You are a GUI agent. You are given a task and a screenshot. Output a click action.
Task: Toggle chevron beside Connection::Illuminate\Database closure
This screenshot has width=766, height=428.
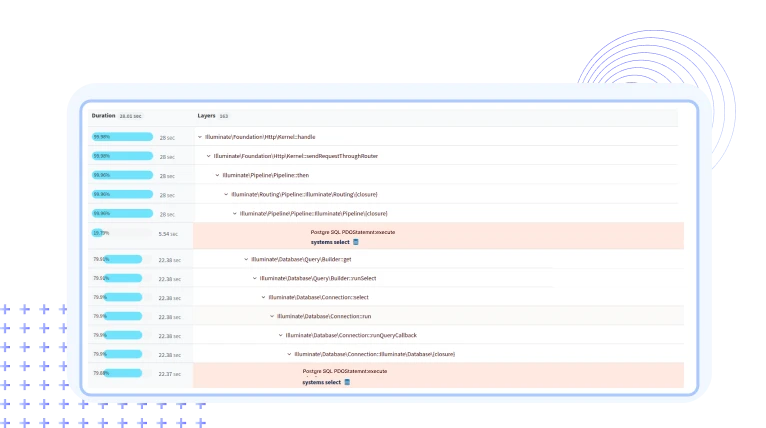tap(289, 354)
